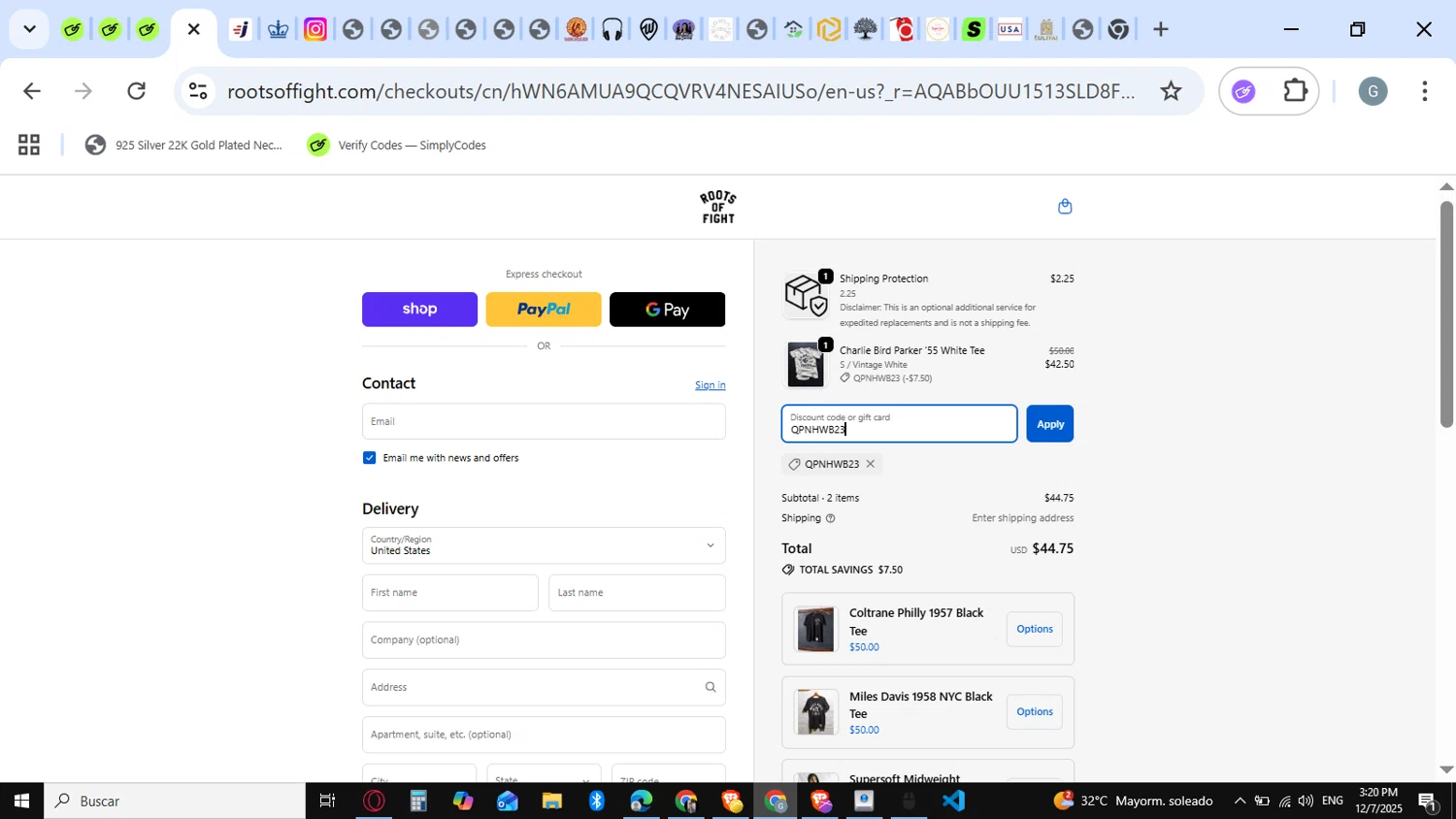Open the Chrome Extensions puzzle icon
The image size is (1456, 819).
tap(1296, 91)
